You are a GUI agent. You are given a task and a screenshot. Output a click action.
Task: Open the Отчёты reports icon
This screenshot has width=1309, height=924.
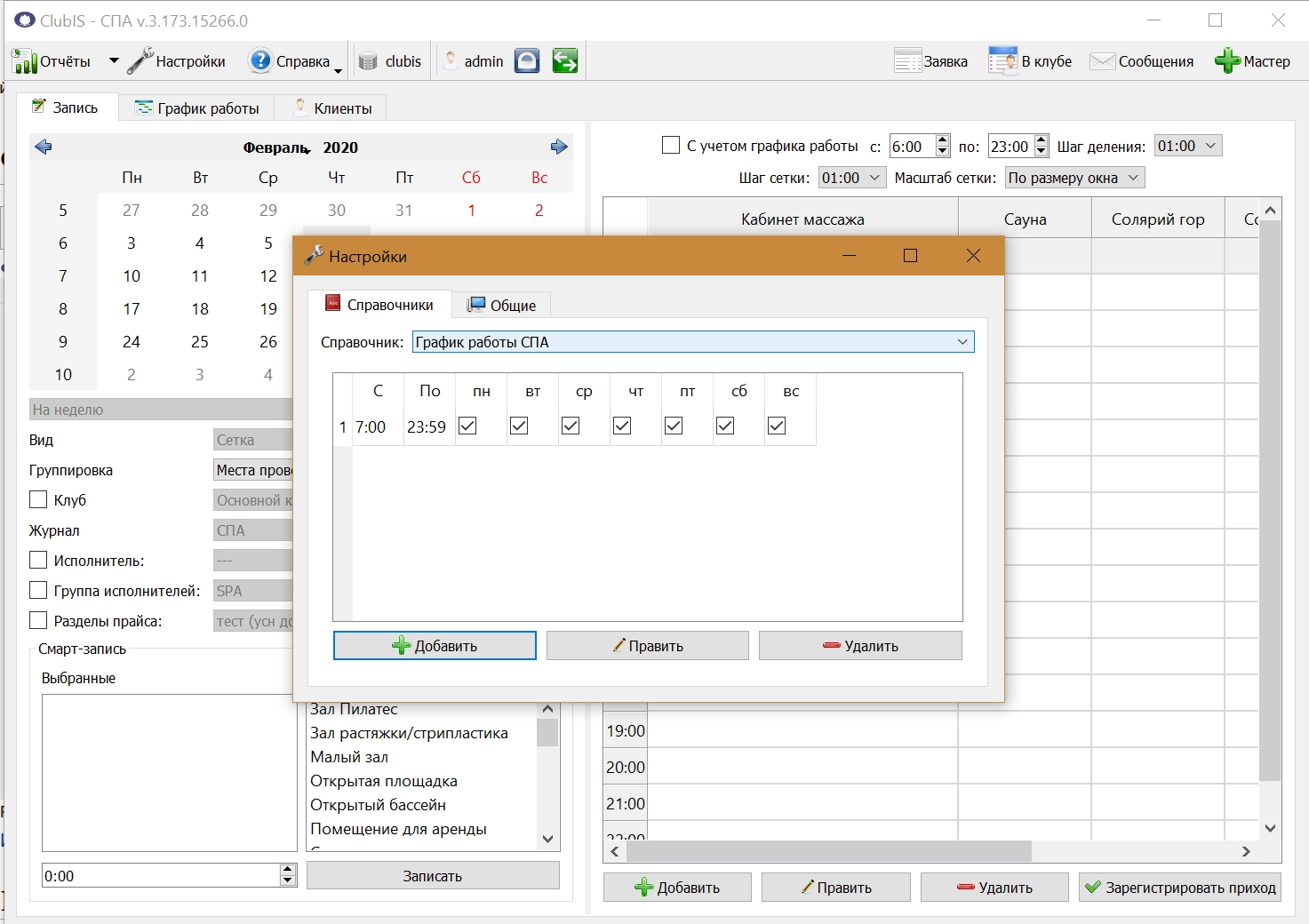(x=23, y=61)
